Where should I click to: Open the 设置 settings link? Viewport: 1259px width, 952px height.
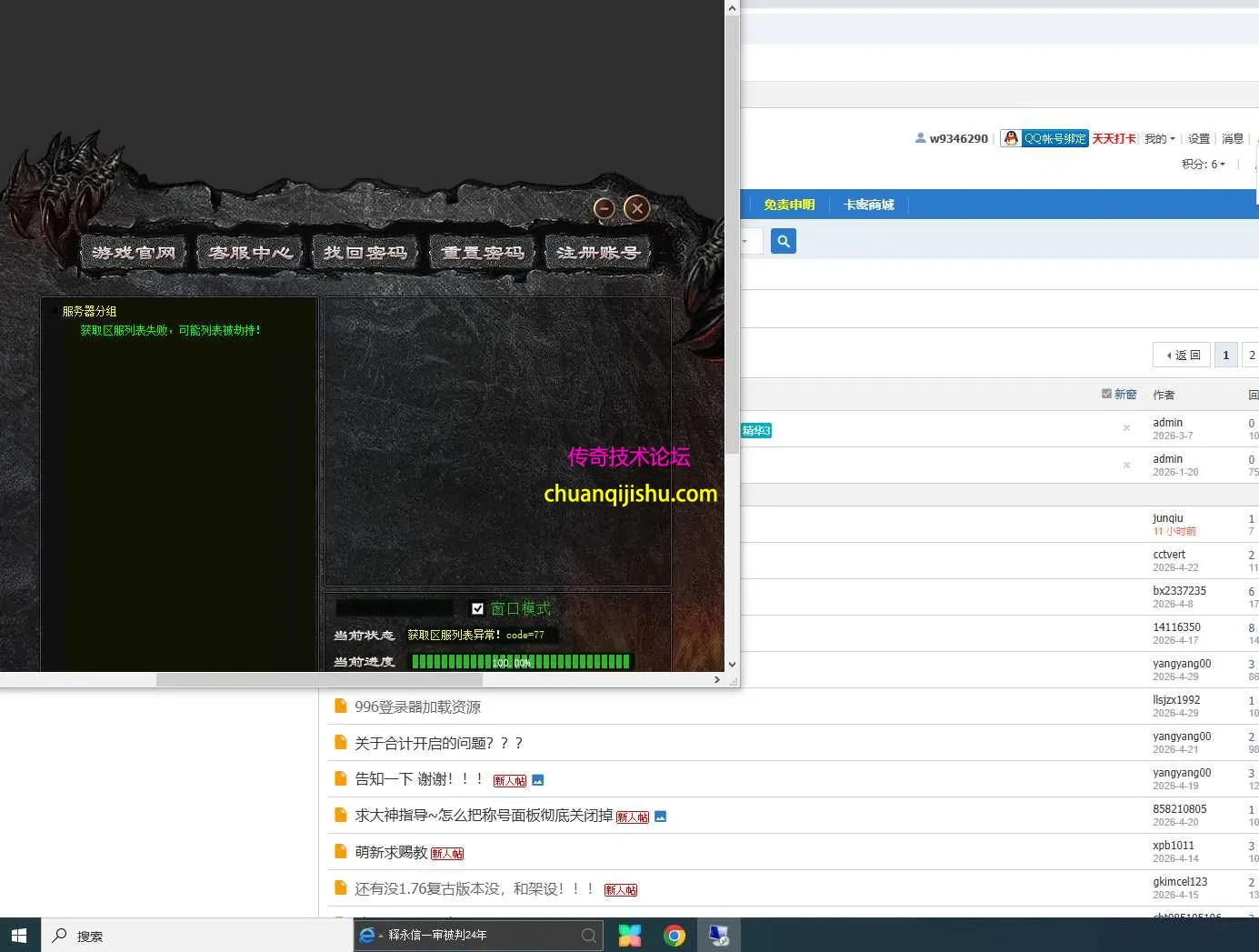(x=1199, y=138)
